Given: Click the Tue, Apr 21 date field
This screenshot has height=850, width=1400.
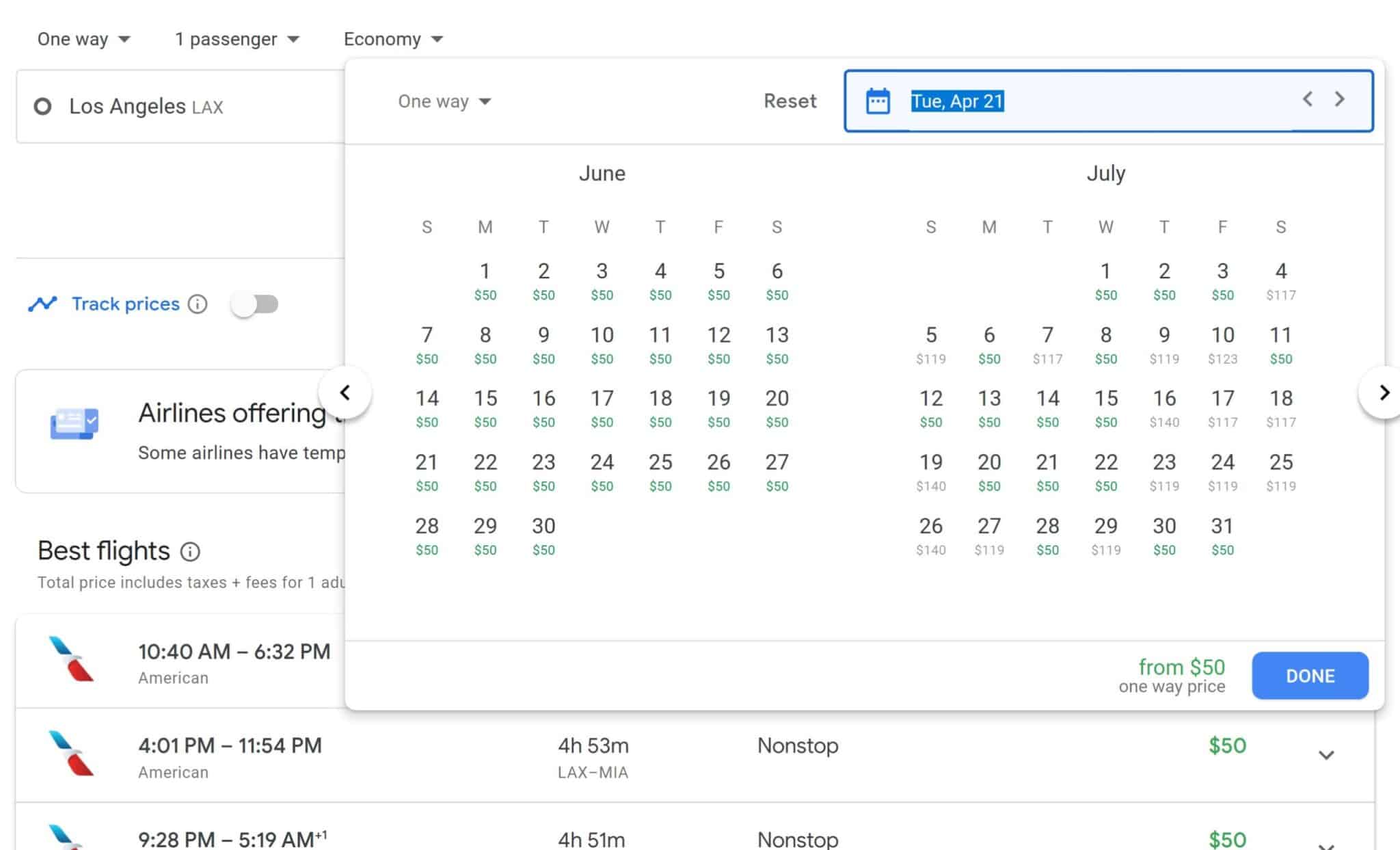Looking at the screenshot, I should point(1108,101).
